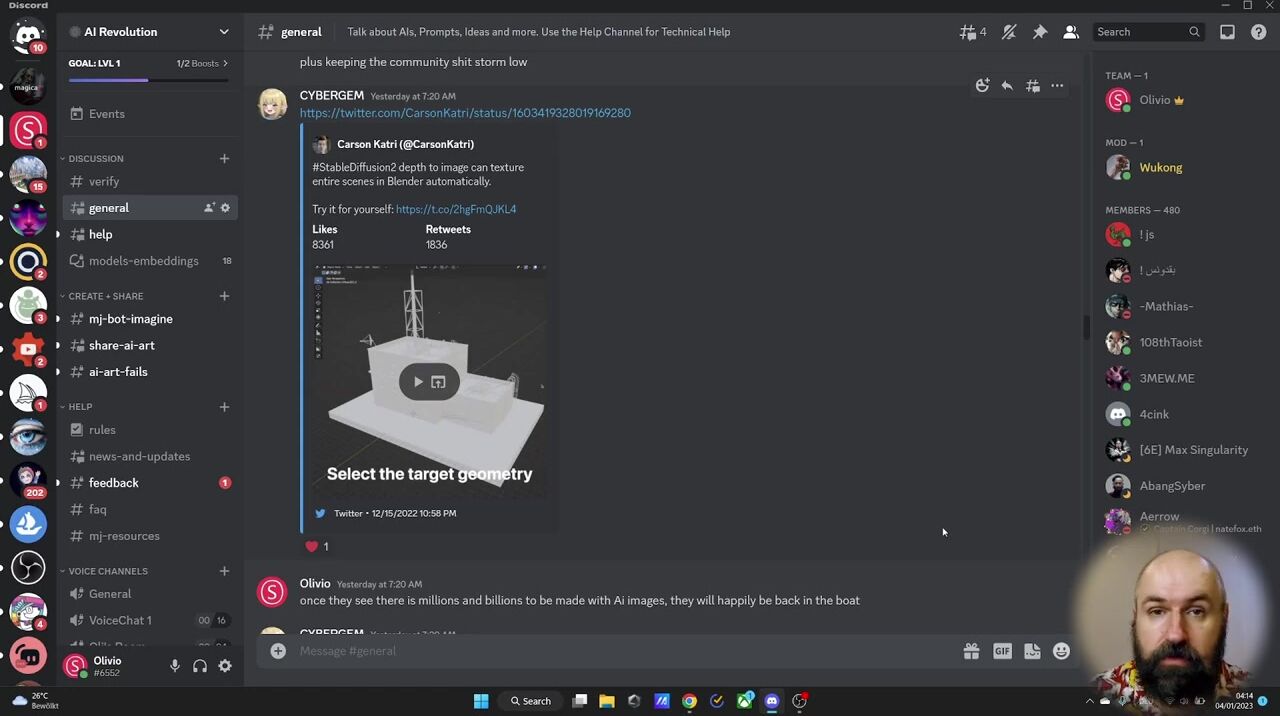Open the Threads icon in channel header
Image resolution: width=1280 pixels, height=716 pixels.
[968, 32]
